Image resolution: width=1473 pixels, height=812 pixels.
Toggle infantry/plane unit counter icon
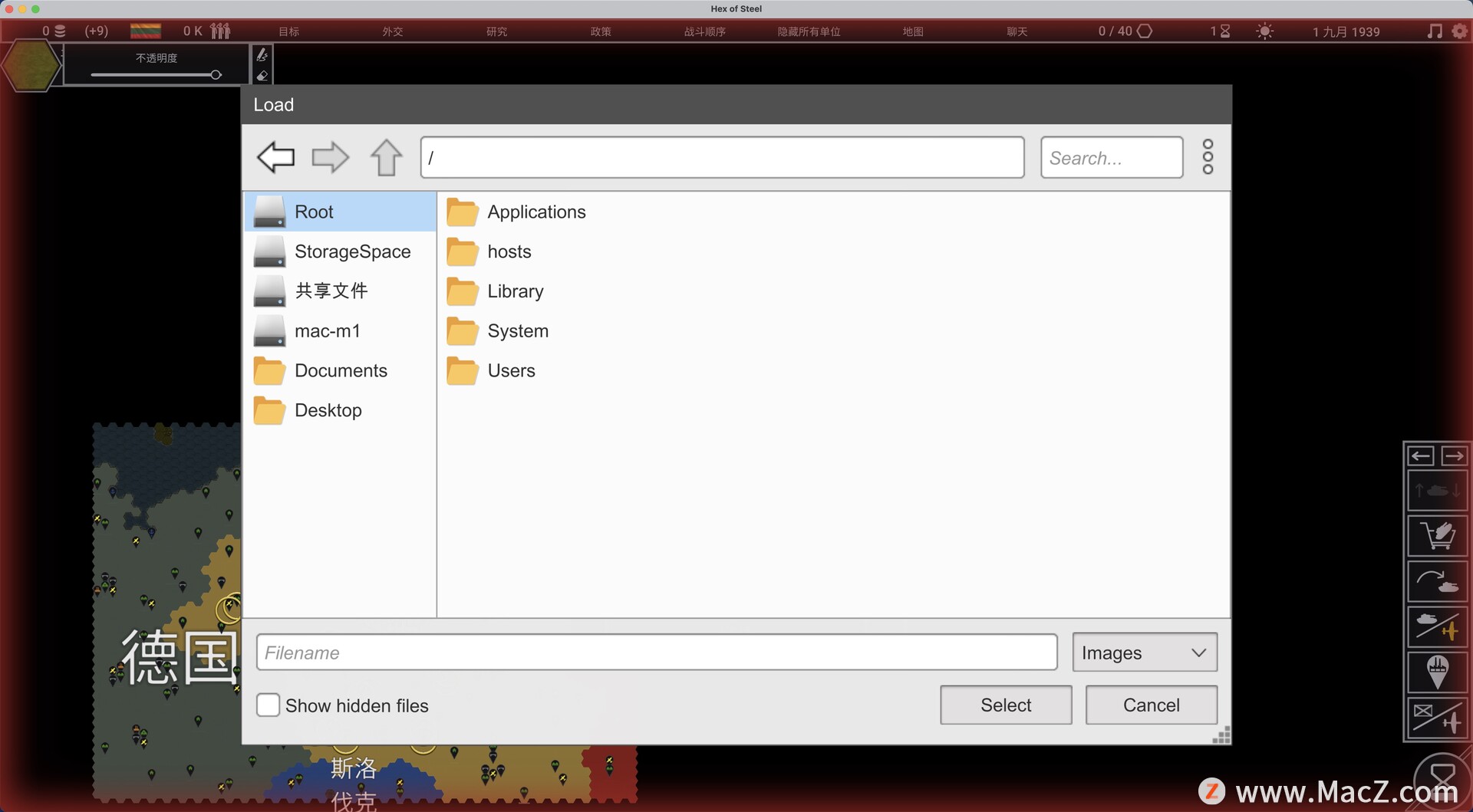(1438, 718)
